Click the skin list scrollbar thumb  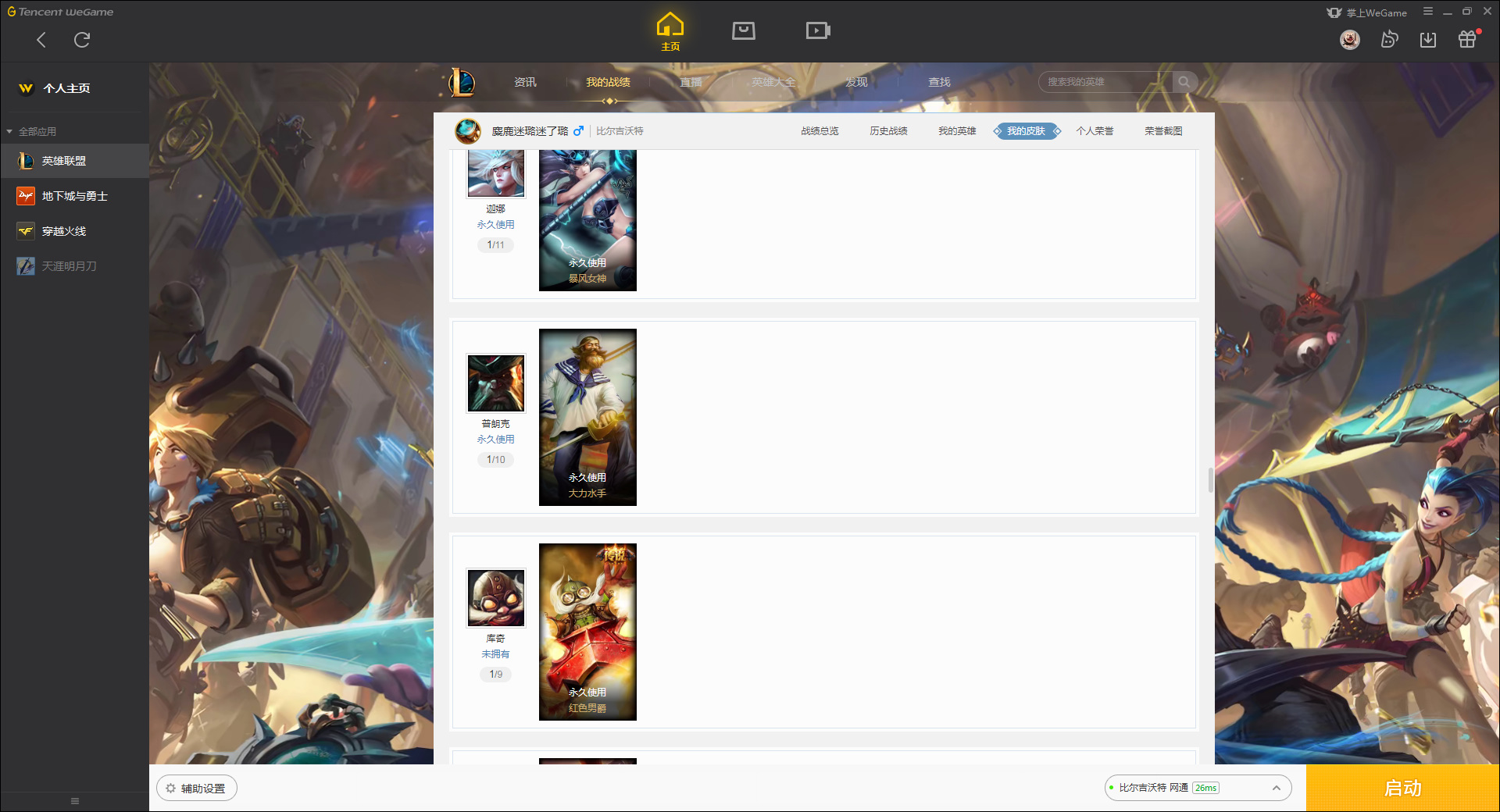click(x=1210, y=480)
